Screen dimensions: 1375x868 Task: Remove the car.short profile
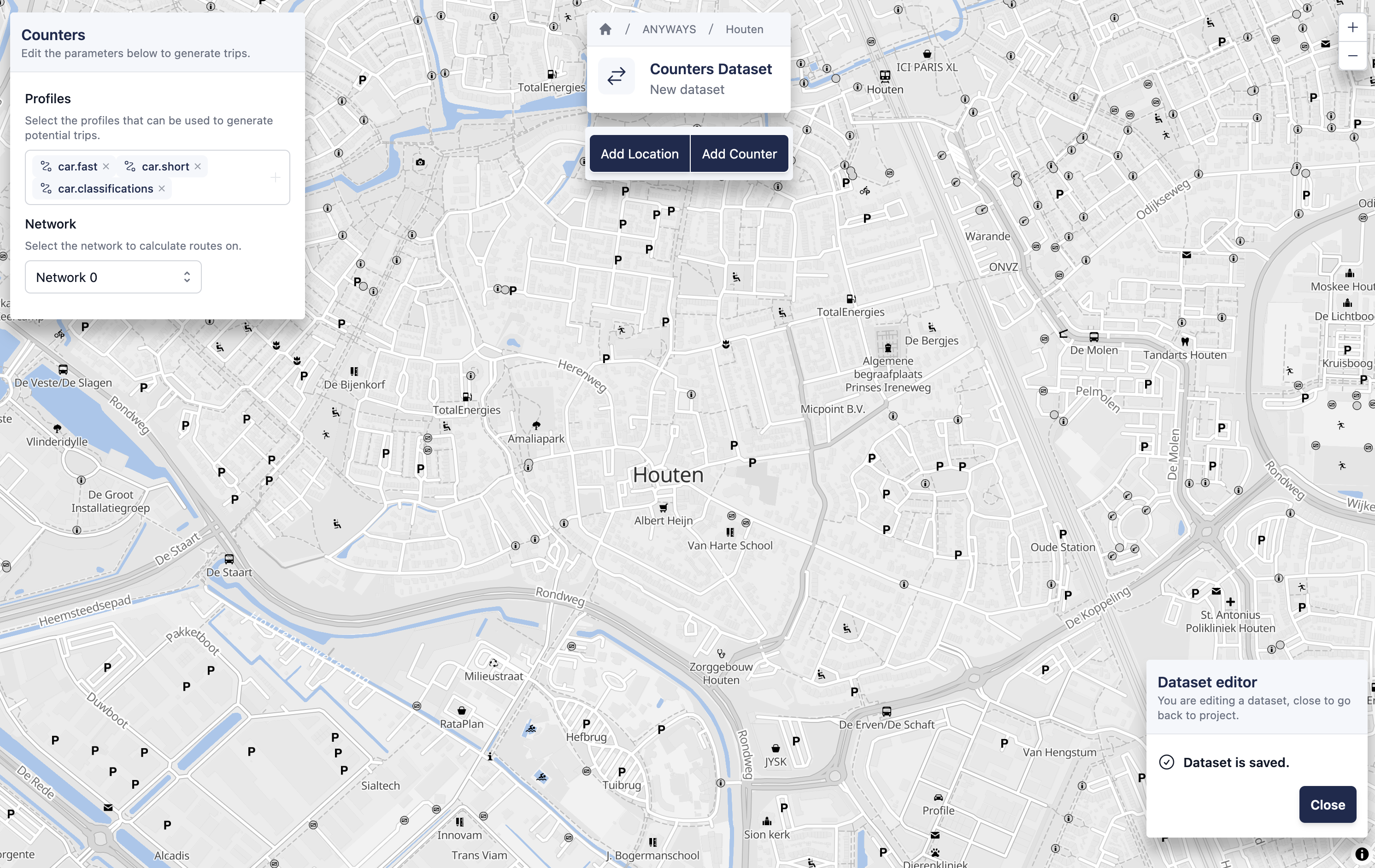point(198,166)
